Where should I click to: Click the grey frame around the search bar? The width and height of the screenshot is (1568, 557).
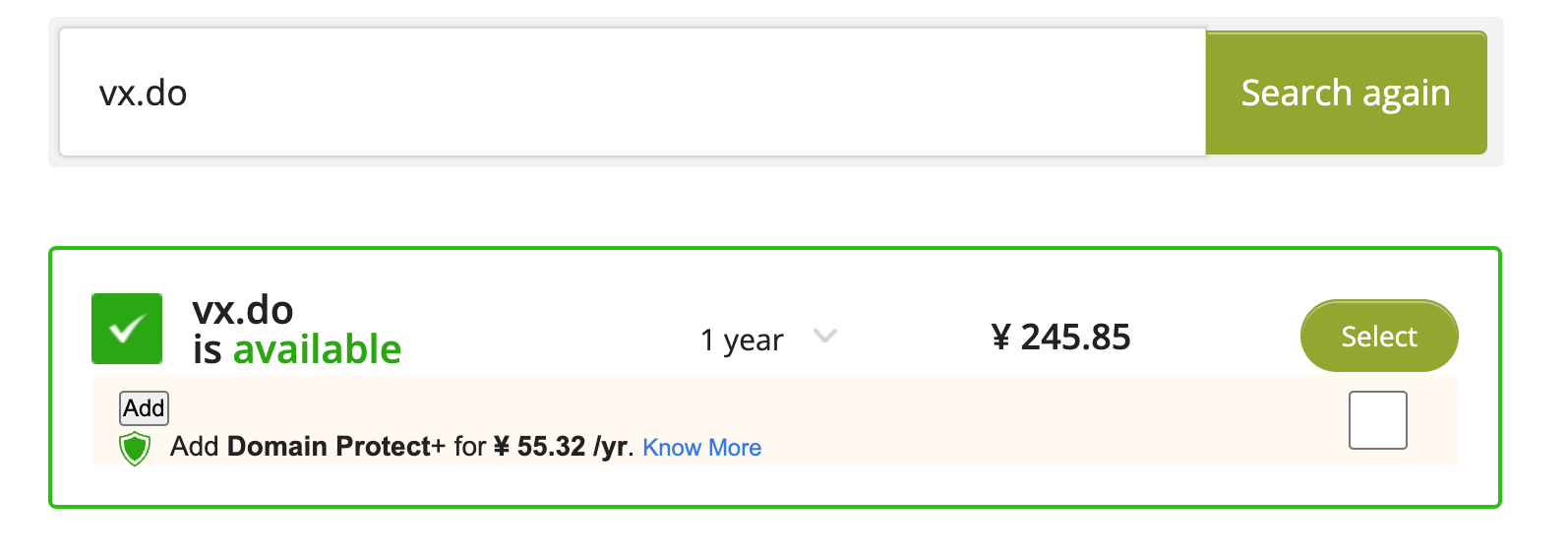coord(775,161)
